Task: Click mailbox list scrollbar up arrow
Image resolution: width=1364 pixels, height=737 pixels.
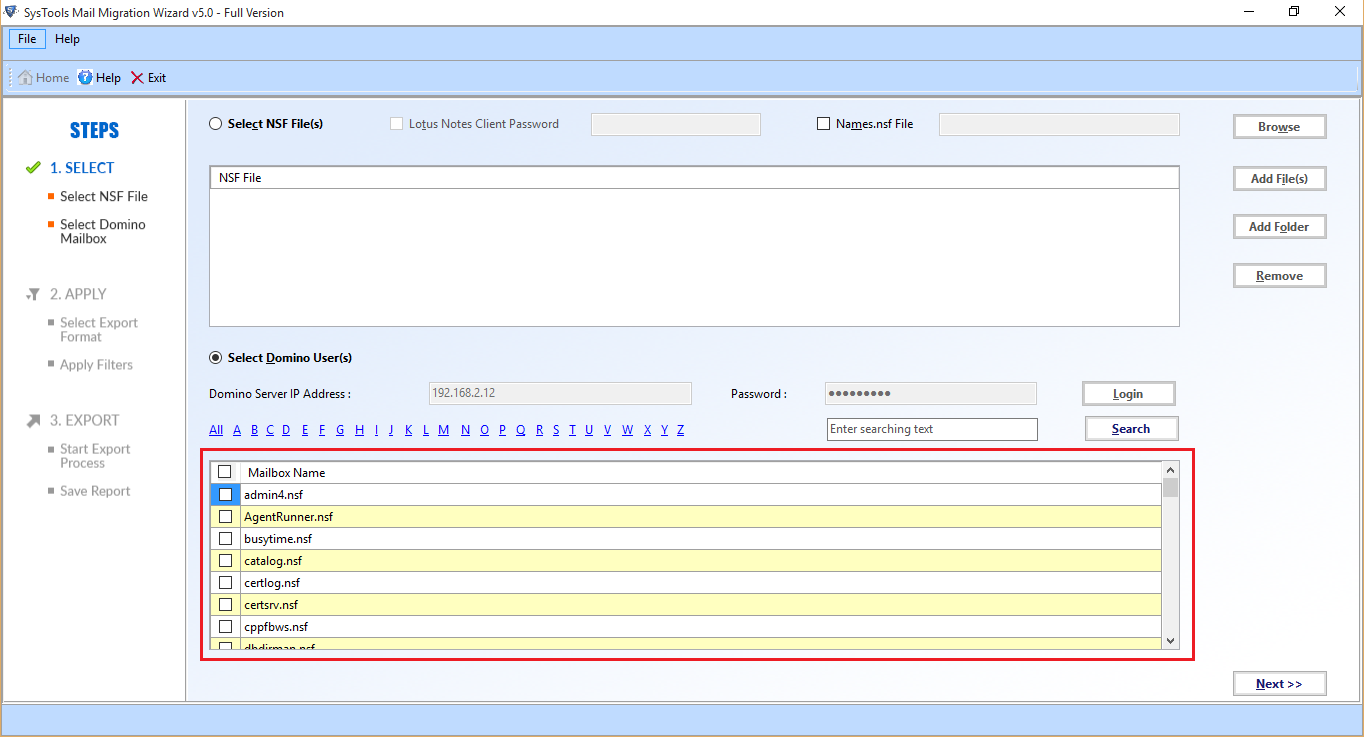Action: (1170, 469)
